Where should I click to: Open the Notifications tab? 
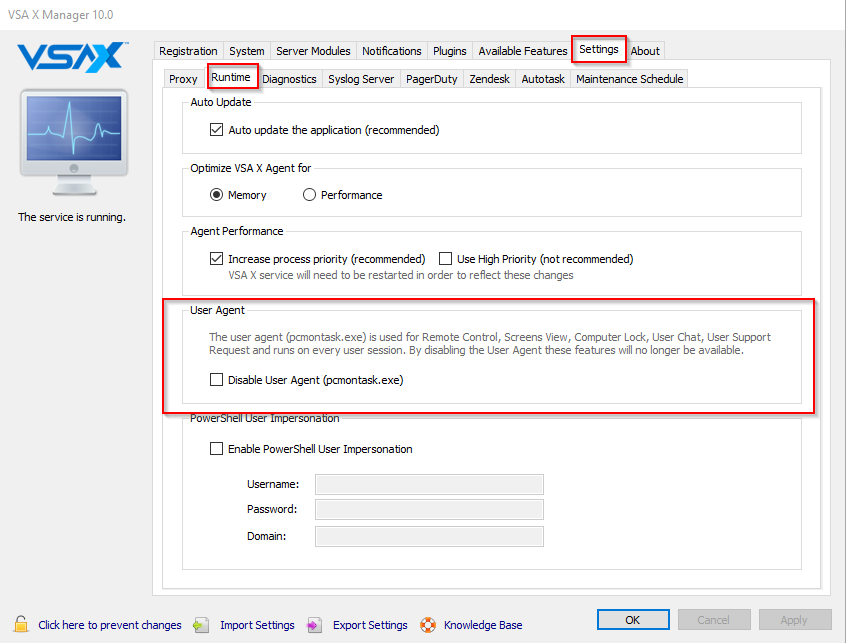392,51
